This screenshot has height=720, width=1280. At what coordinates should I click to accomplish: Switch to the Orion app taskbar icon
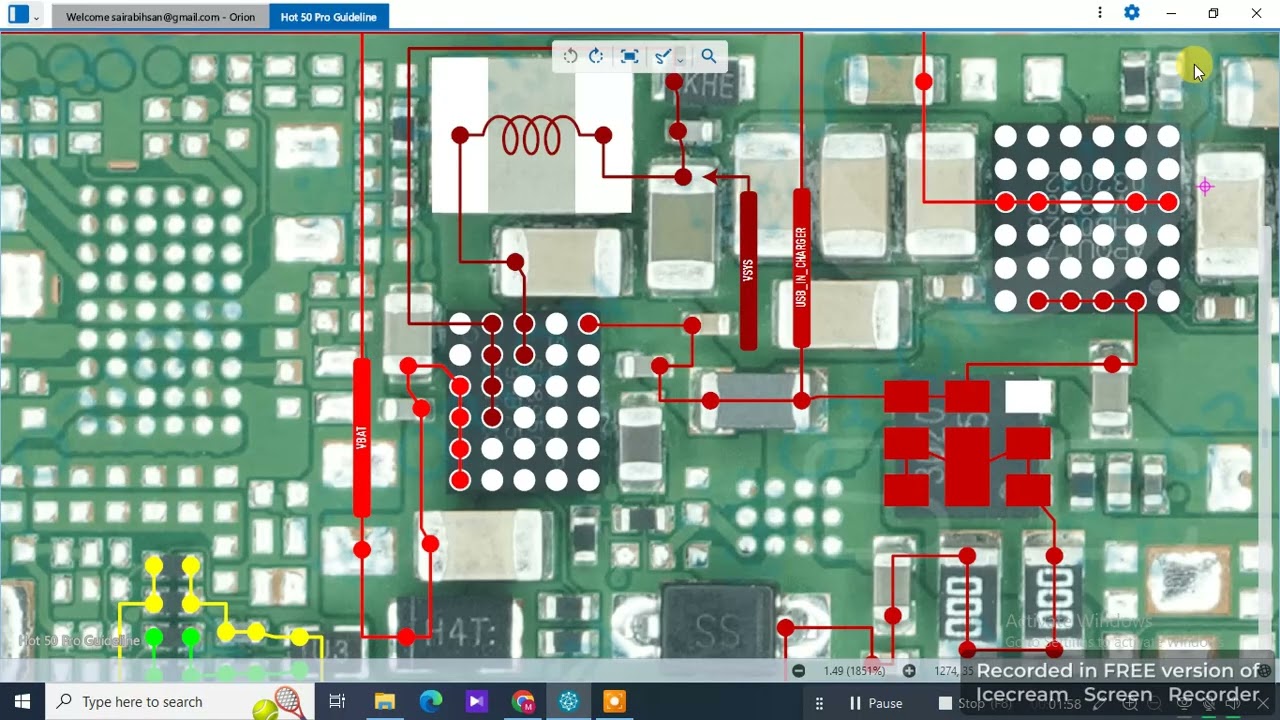(569, 702)
